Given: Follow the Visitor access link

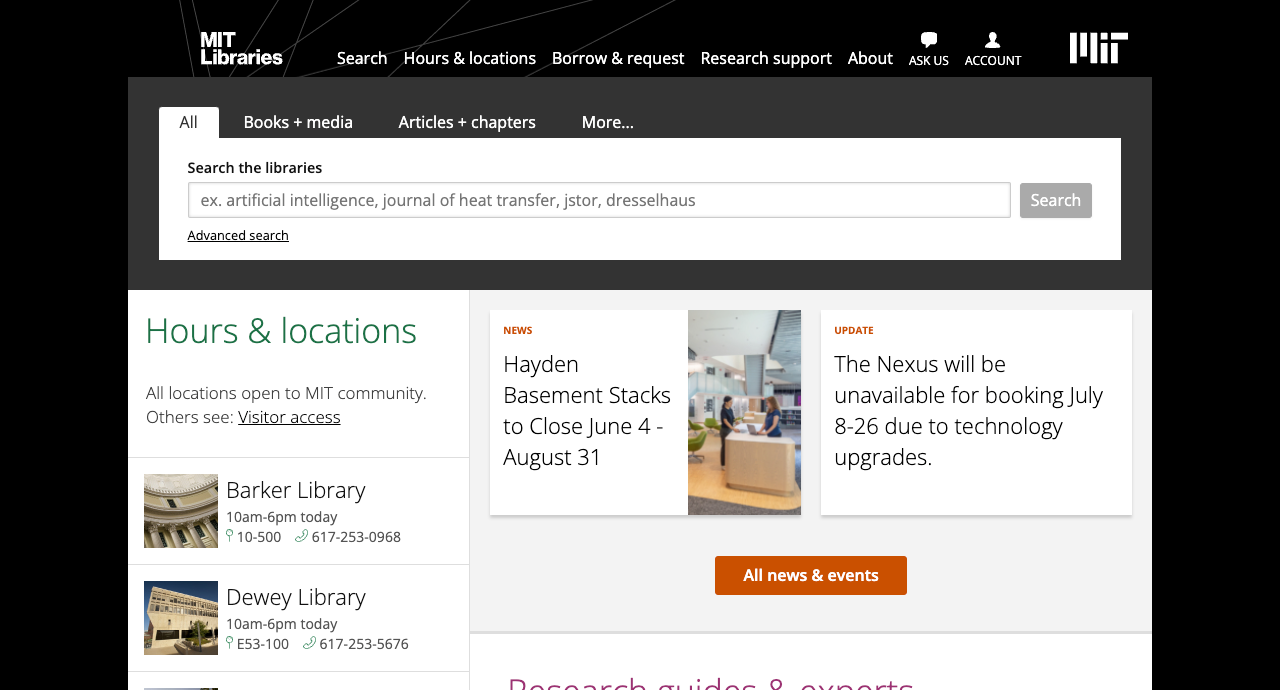Looking at the screenshot, I should click(289, 417).
